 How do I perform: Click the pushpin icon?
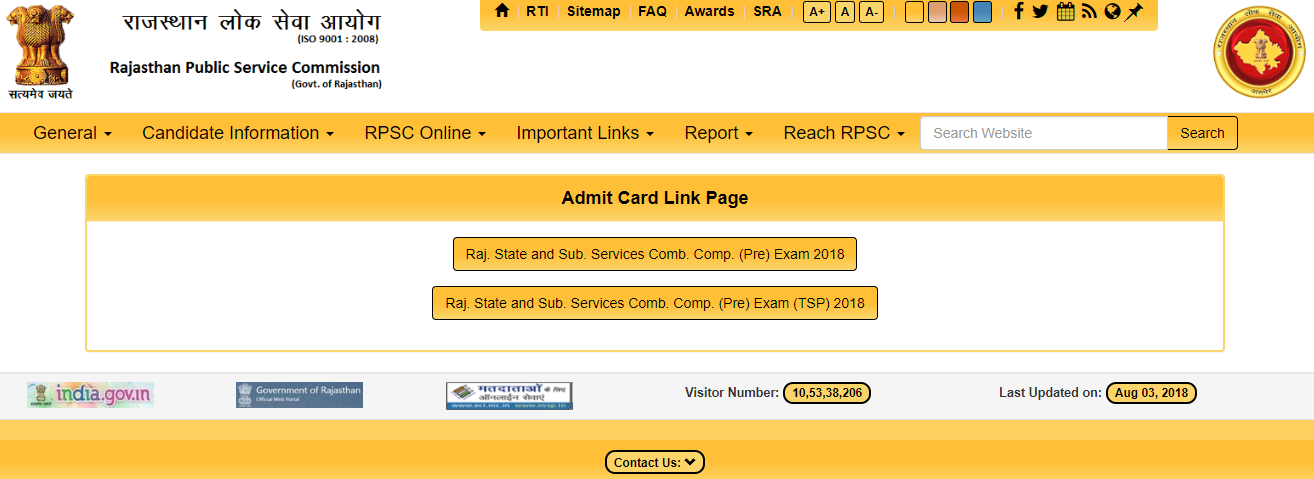pos(1134,12)
